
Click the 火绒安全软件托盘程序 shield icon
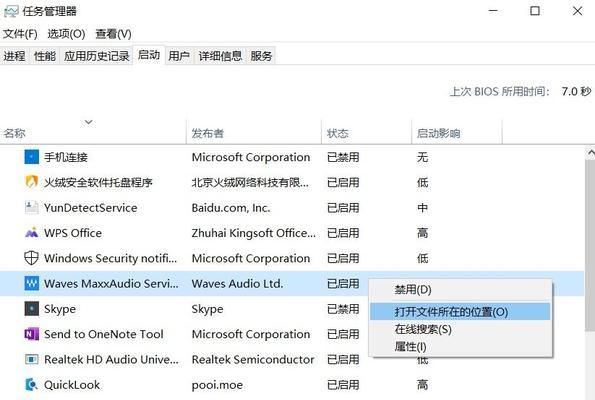tap(31, 182)
